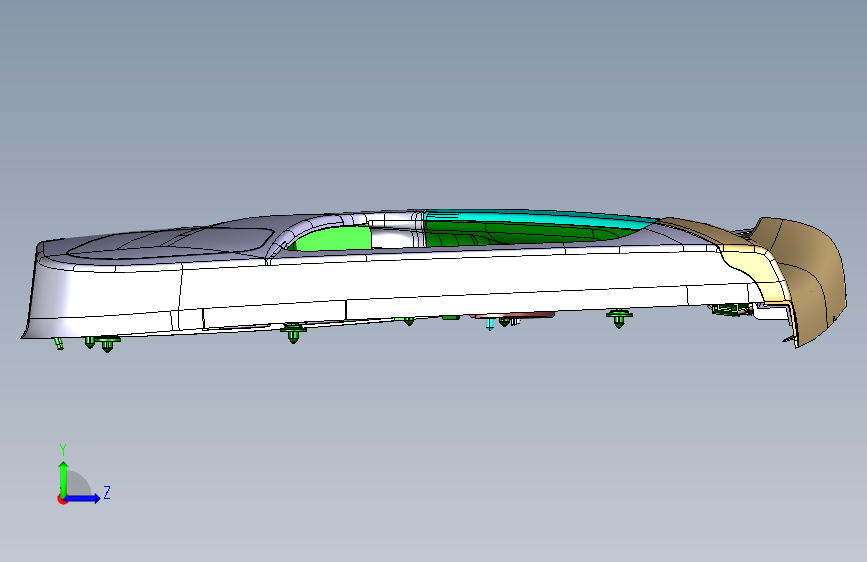The image size is (867, 562).
Task: Select the "Y" axis label
Action: 63,450
